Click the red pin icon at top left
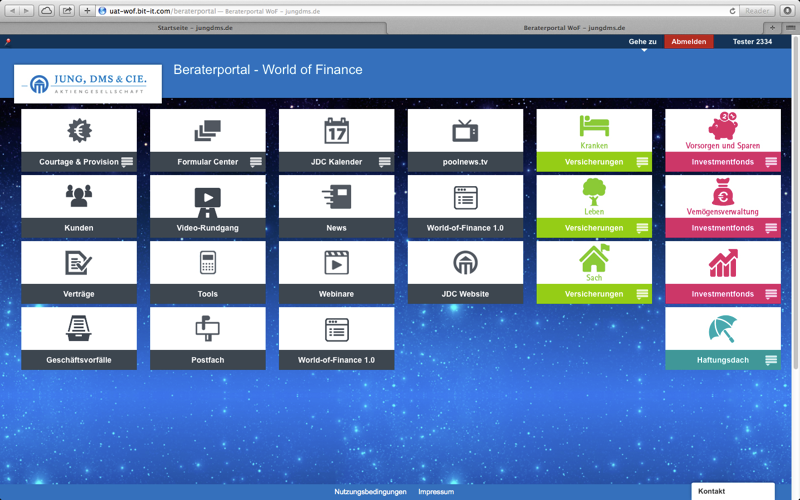Image resolution: width=800 pixels, height=500 pixels. [x=8, y=42]
